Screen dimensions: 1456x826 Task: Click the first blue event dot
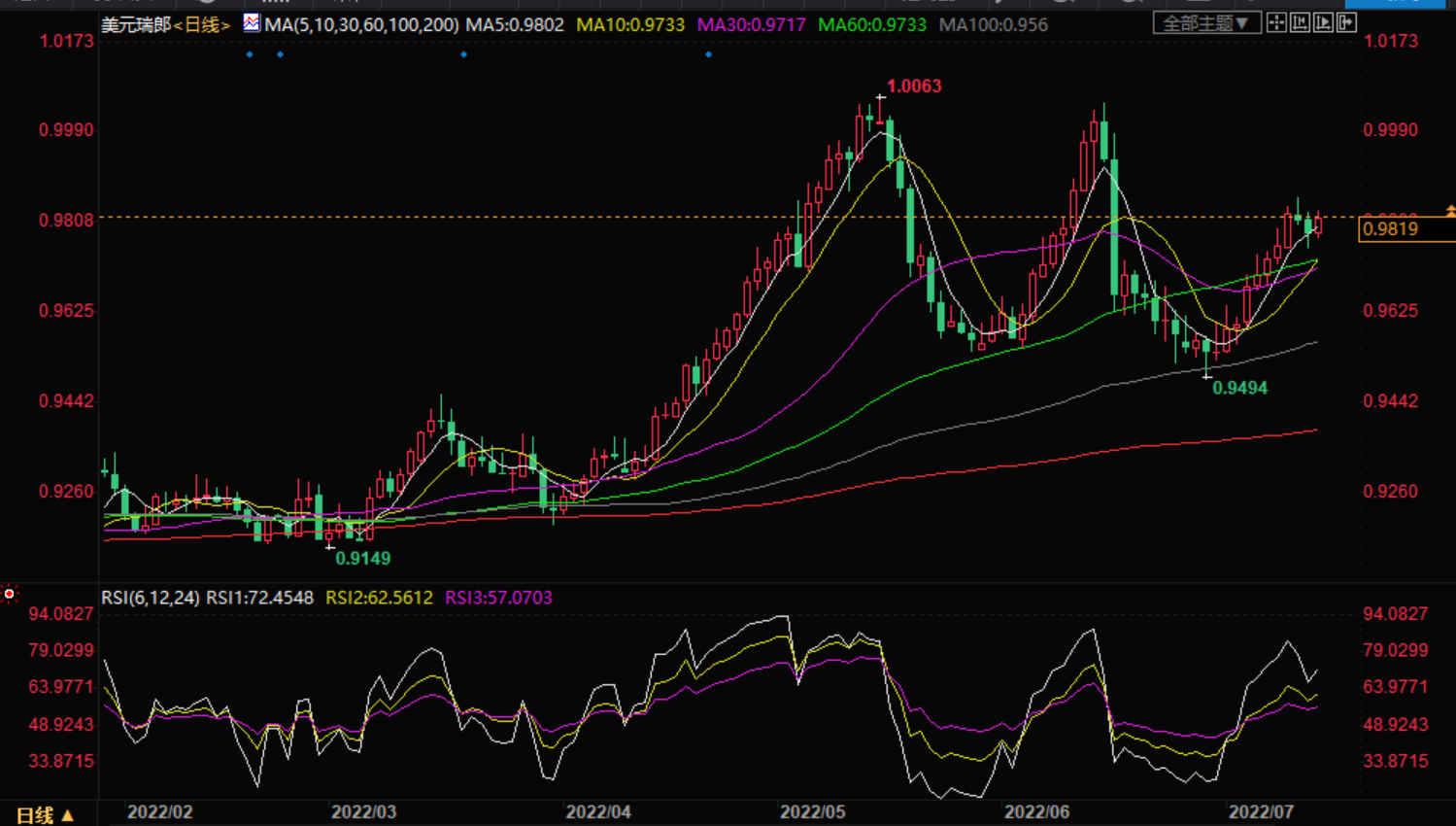click(250, 54)
